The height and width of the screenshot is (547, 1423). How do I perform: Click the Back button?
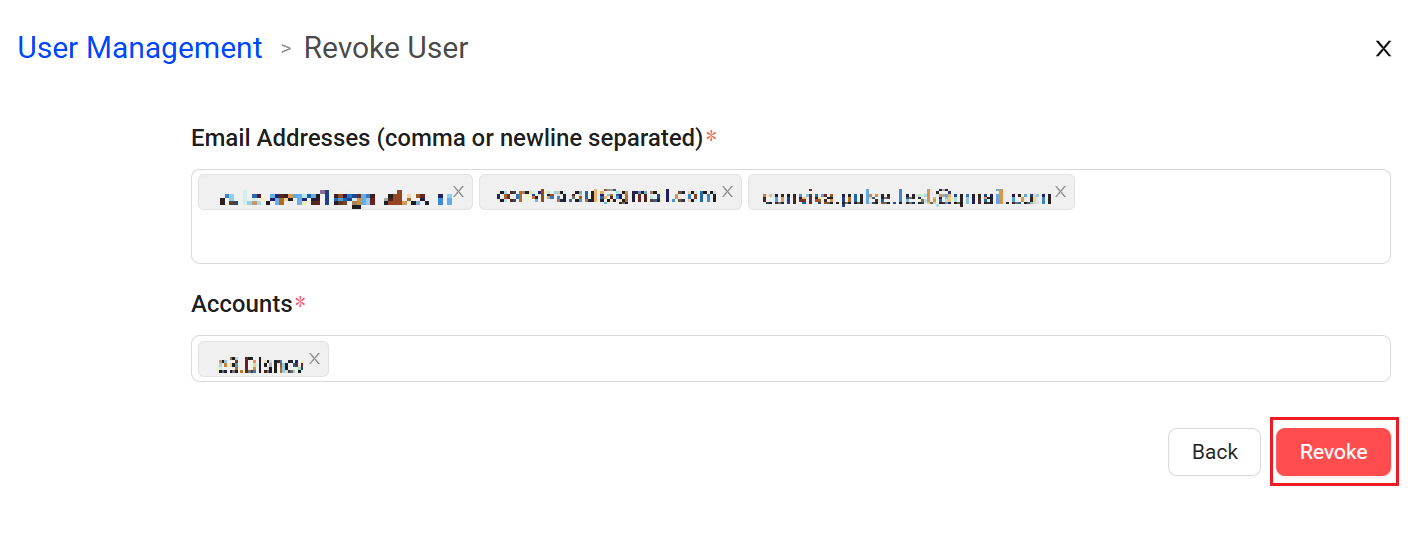[x=1214, y=452]
